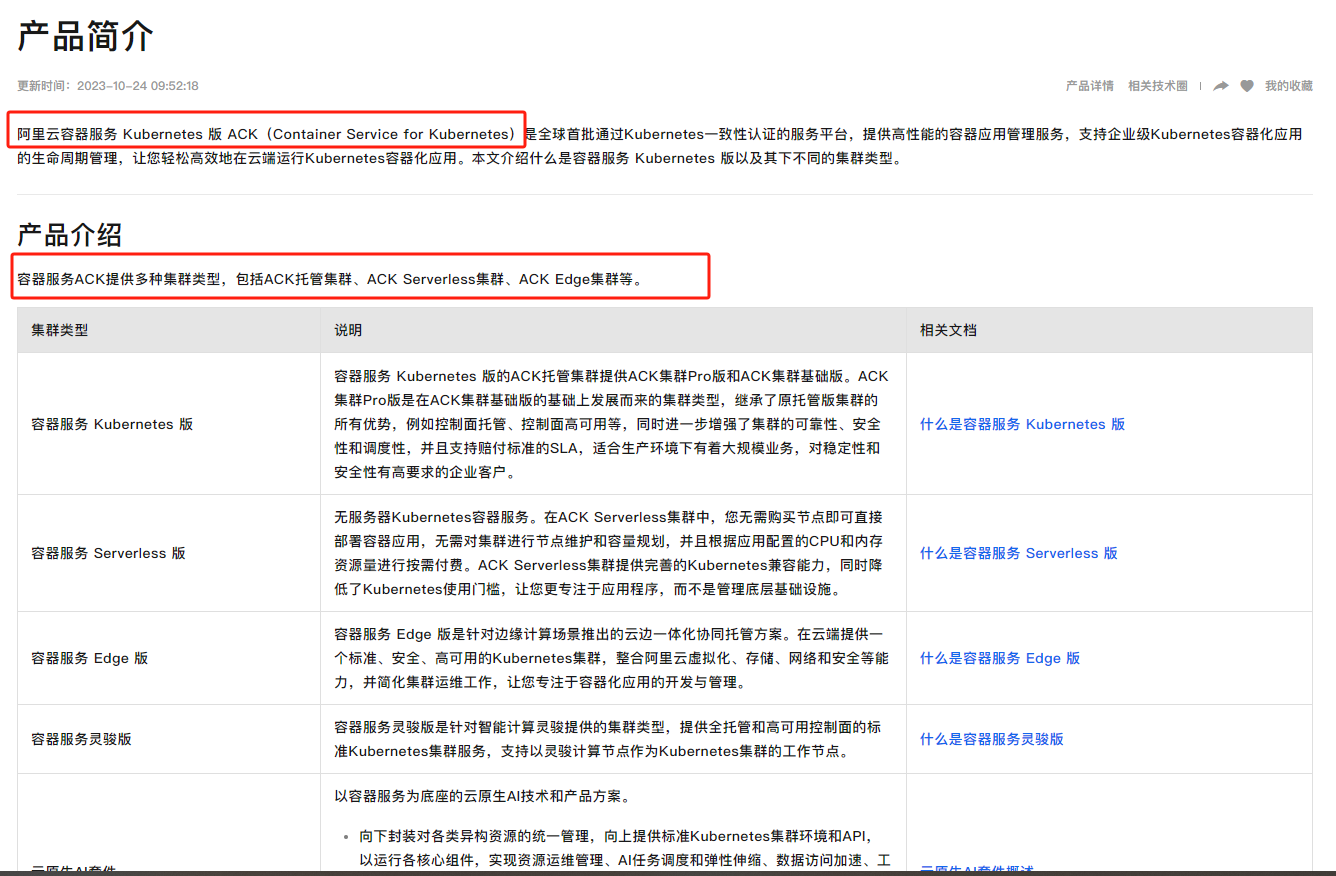The image size is (1336, 876).
Task: Click the 产品介绍 section heading
Action: 70,235
